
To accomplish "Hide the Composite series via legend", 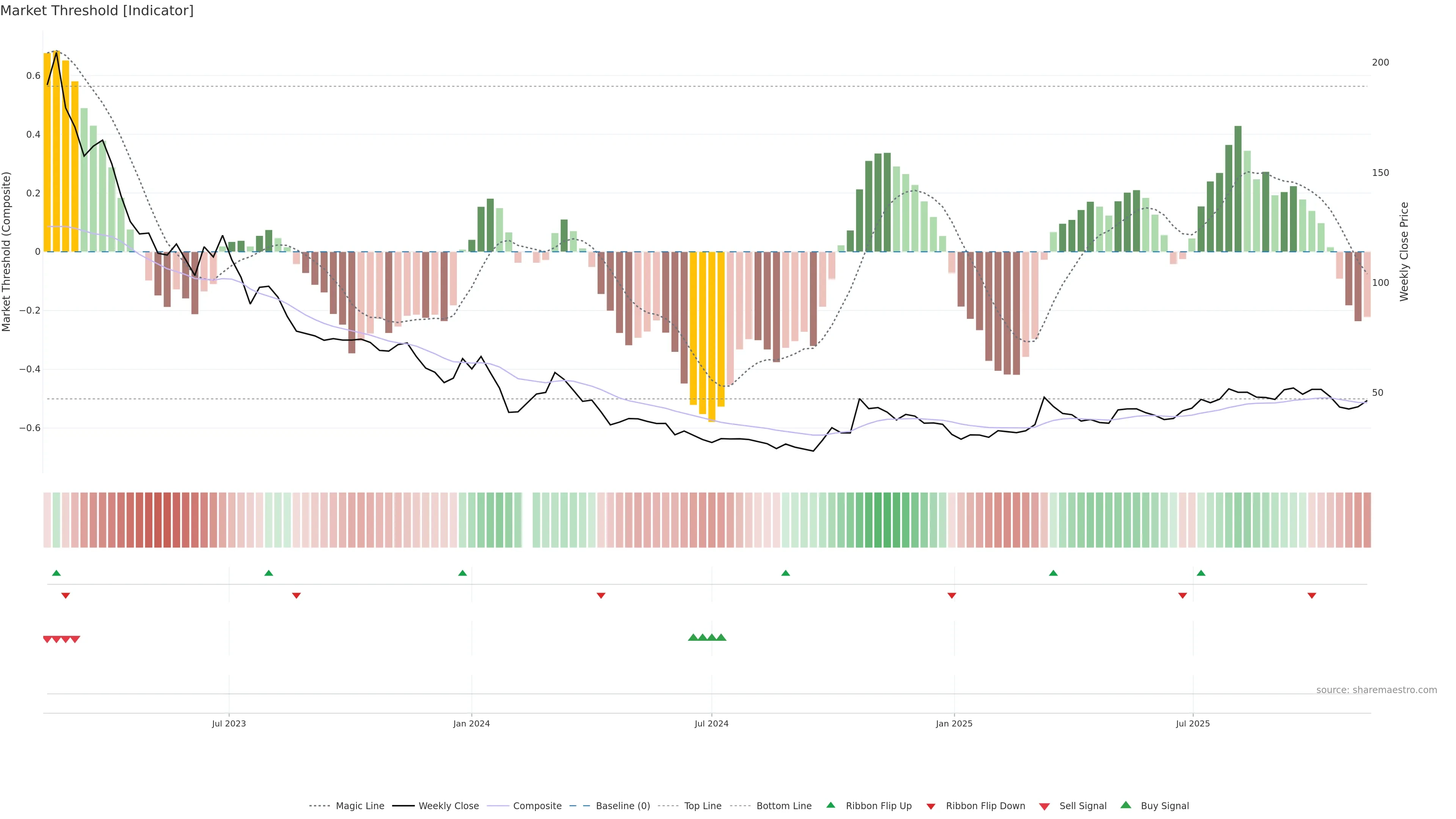I will (x=537, y=805).
